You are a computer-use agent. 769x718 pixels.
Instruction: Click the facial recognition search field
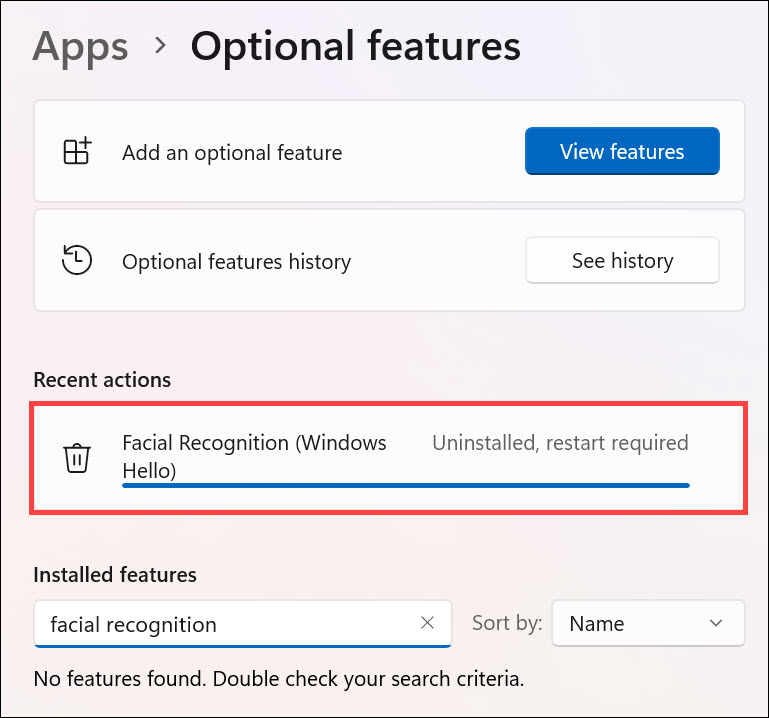click(x=230, y=624)
